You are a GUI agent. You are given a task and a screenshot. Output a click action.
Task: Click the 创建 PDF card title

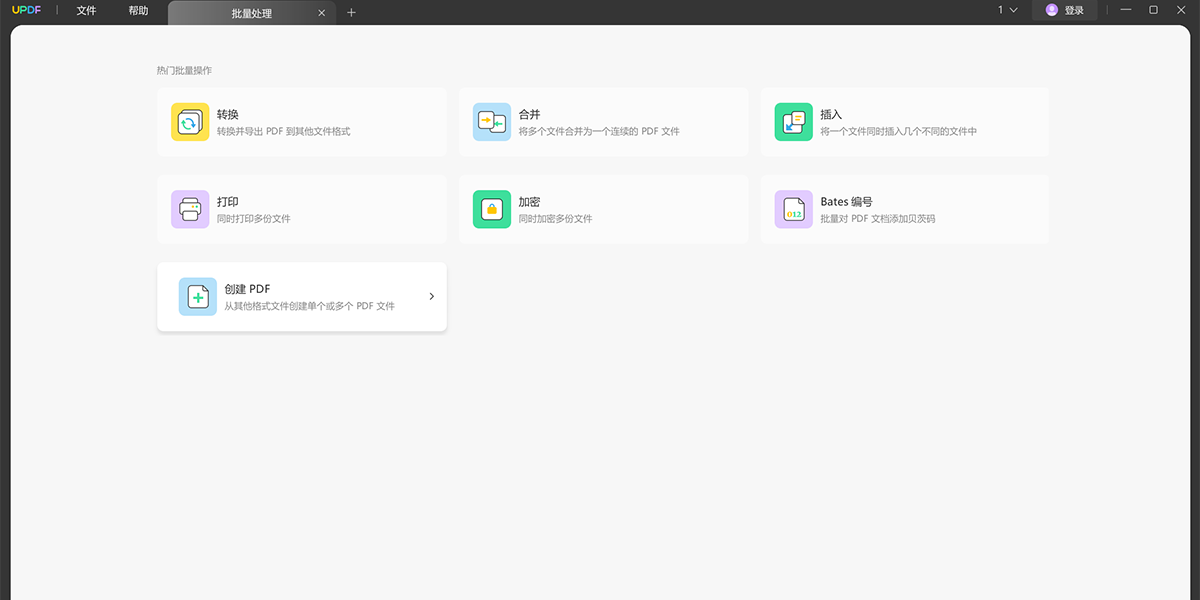248,289
